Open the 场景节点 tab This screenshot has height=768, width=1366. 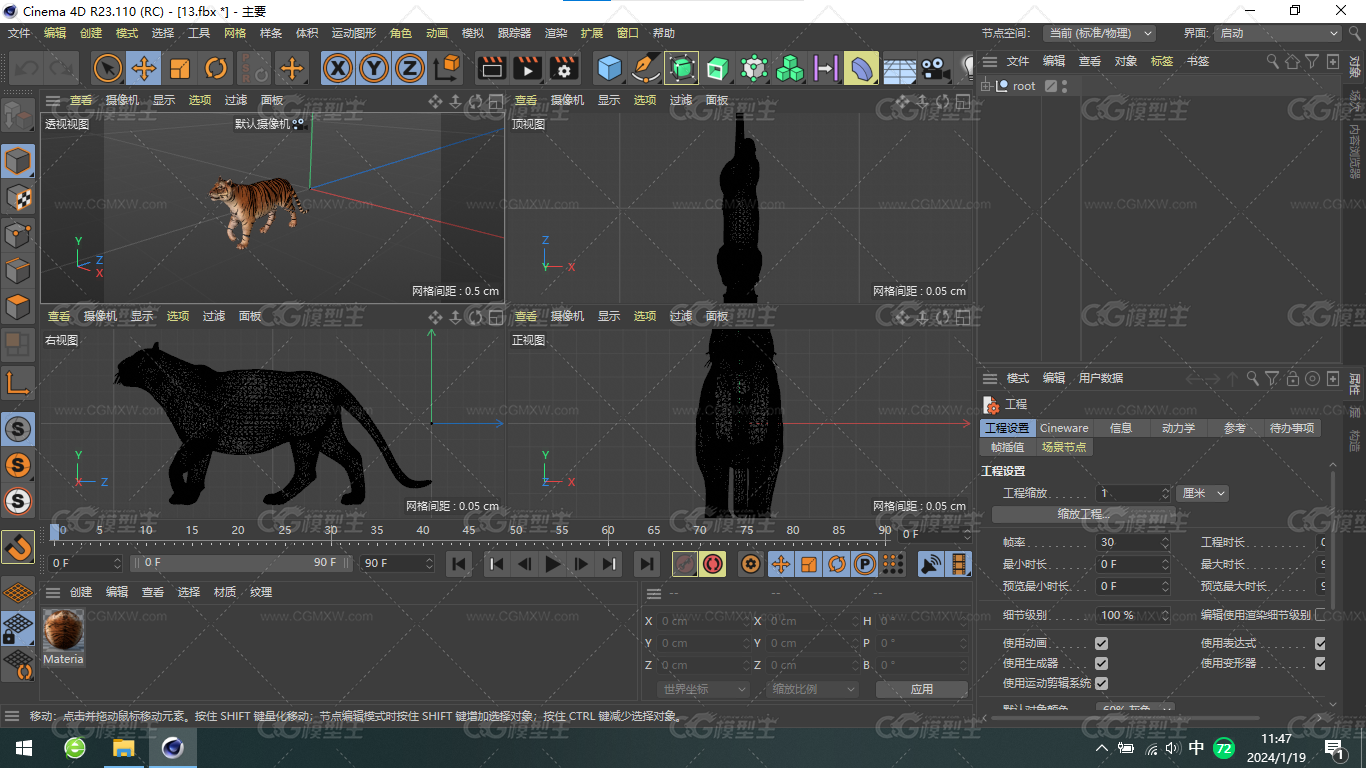1064,447
